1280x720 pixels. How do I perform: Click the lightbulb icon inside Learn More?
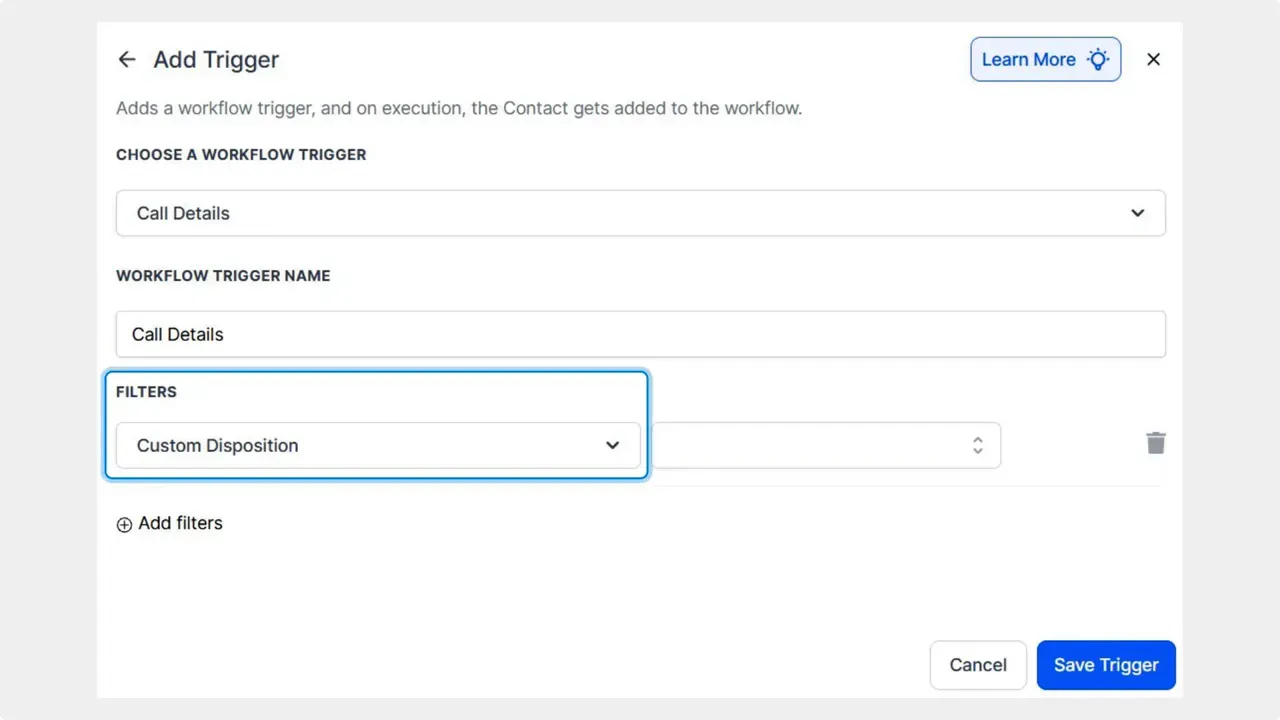[x=1098, y=59]
